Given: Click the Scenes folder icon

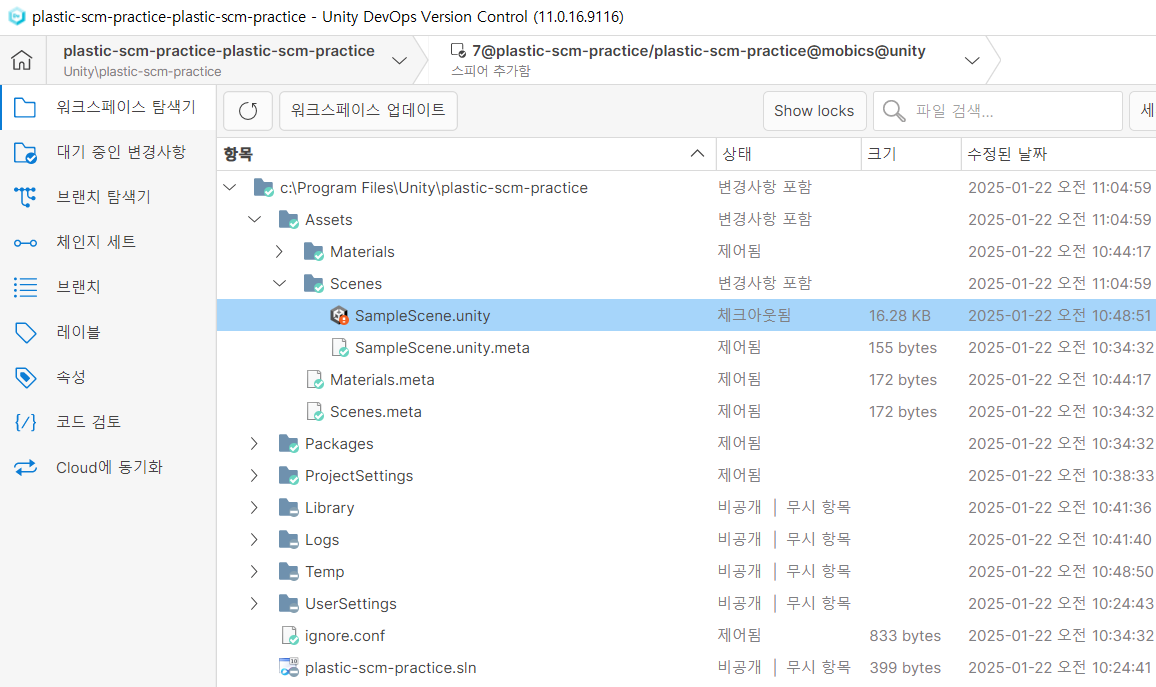Looking at the screenshot, I should coord(314,284).
